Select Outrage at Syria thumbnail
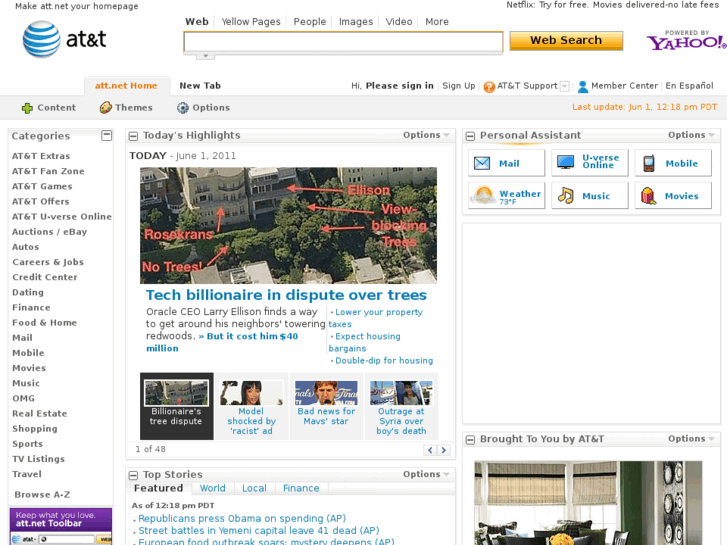Screen dimensions: 727x545 pyautogui.click(x=402, y=406)
